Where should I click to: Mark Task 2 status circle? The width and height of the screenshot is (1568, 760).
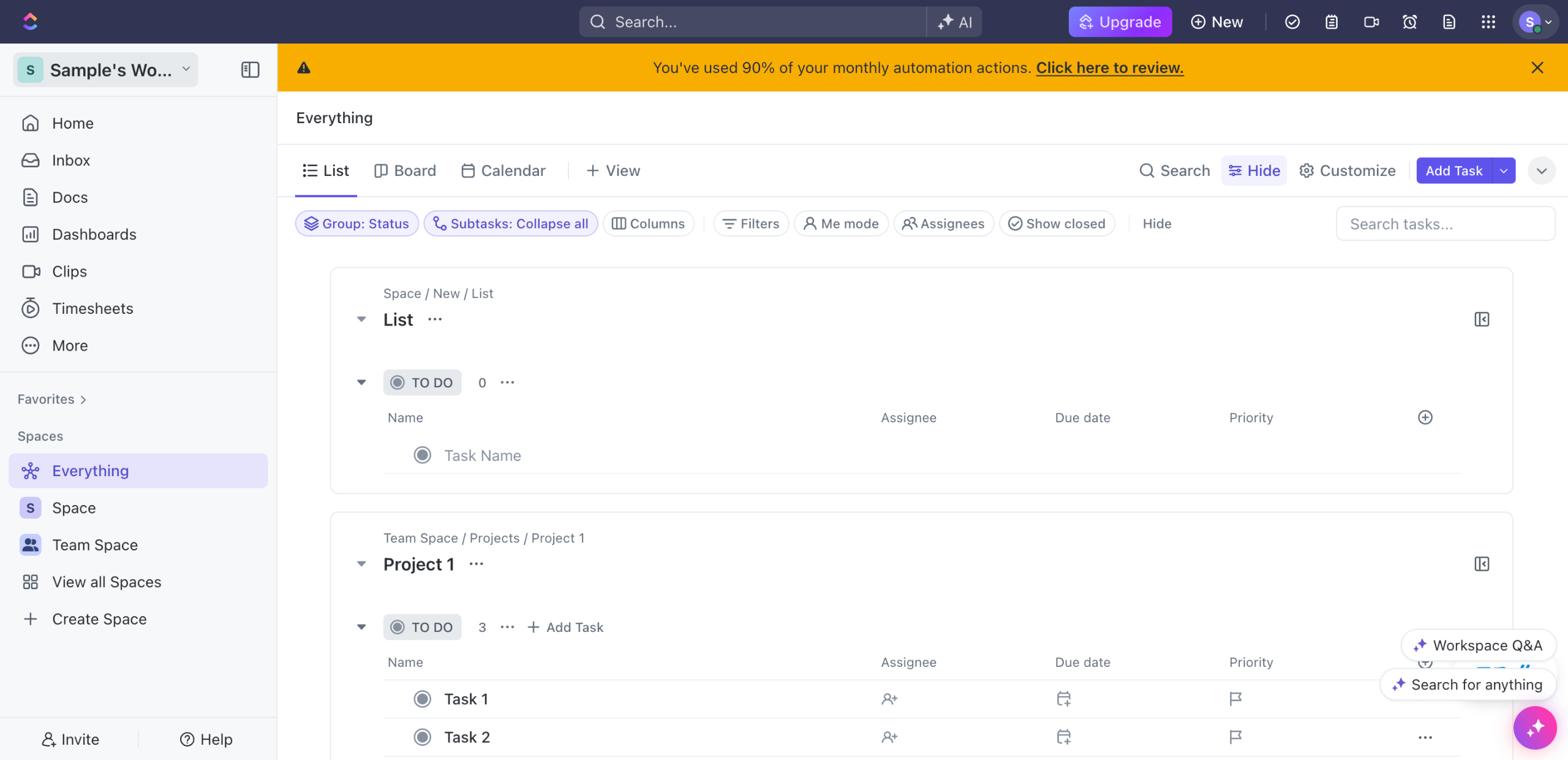point(422,737)
